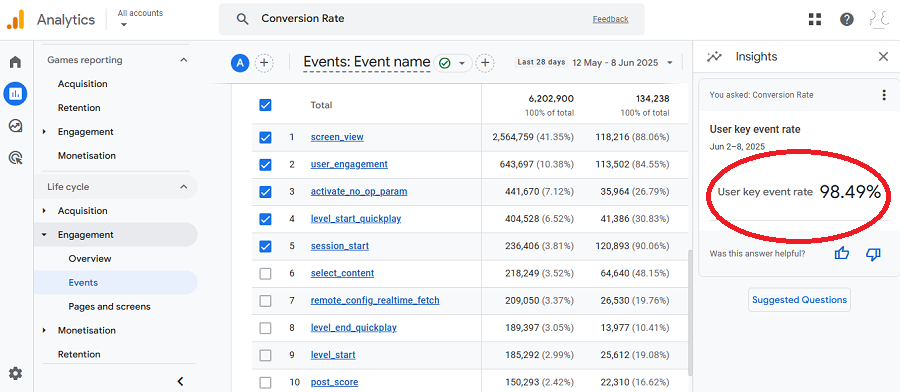
Task: Add a filter with plus after Event name
Action: click(485, 63)
